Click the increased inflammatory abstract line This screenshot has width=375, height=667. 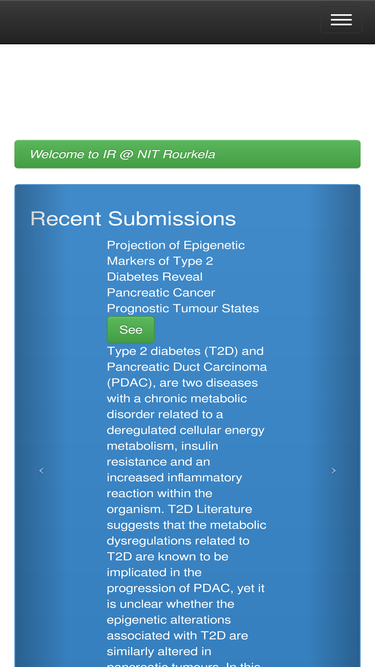click(174, 478)
